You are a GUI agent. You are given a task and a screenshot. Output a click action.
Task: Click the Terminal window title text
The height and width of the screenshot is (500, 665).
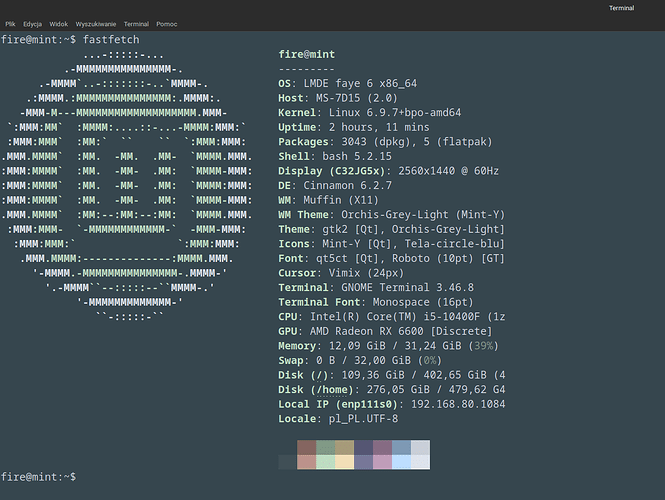point(621,8)
